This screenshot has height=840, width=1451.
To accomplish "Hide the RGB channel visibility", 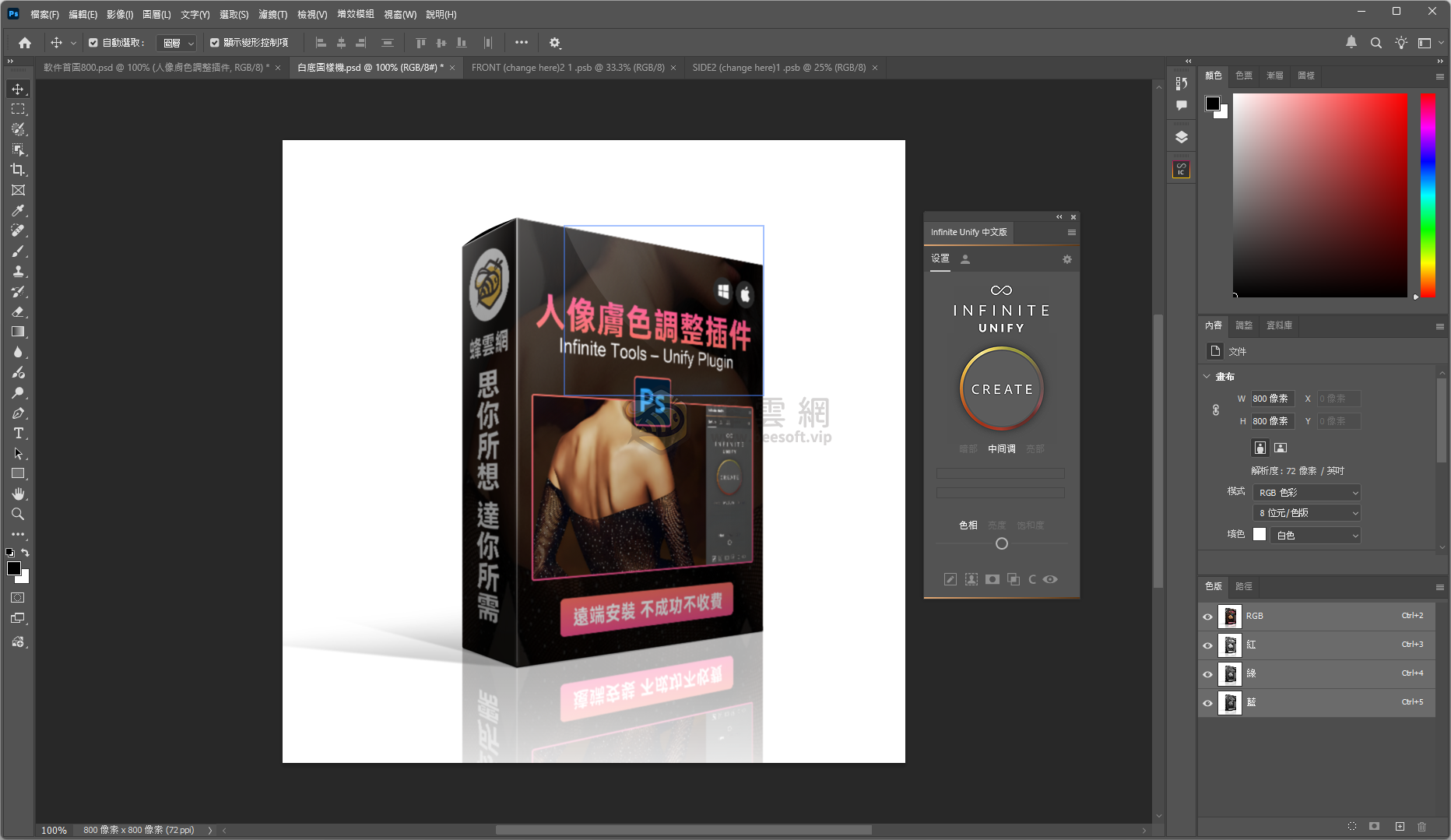I will (1207, 617).
